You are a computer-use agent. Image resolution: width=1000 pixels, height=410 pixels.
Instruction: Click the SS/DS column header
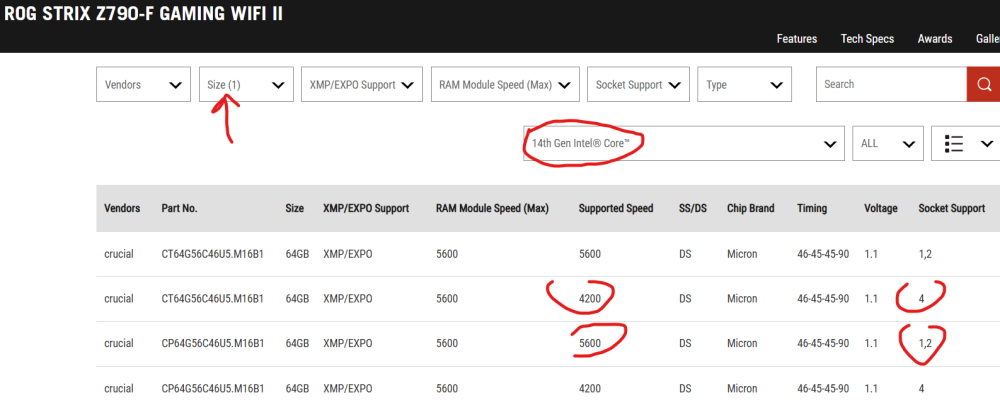(x=693, y=209)
